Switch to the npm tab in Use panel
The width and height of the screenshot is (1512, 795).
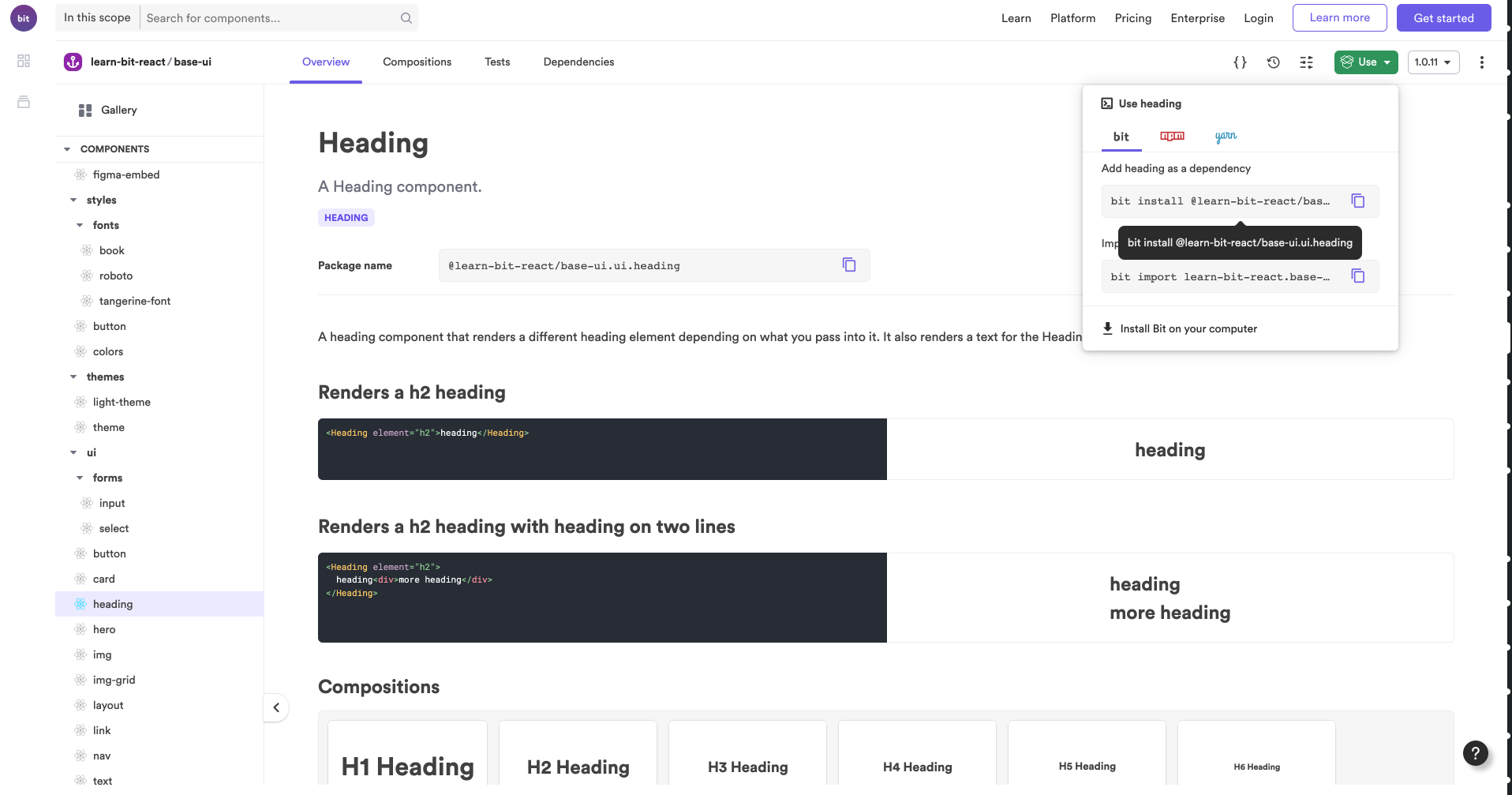pyautogui.click(x=1171, y=136)
